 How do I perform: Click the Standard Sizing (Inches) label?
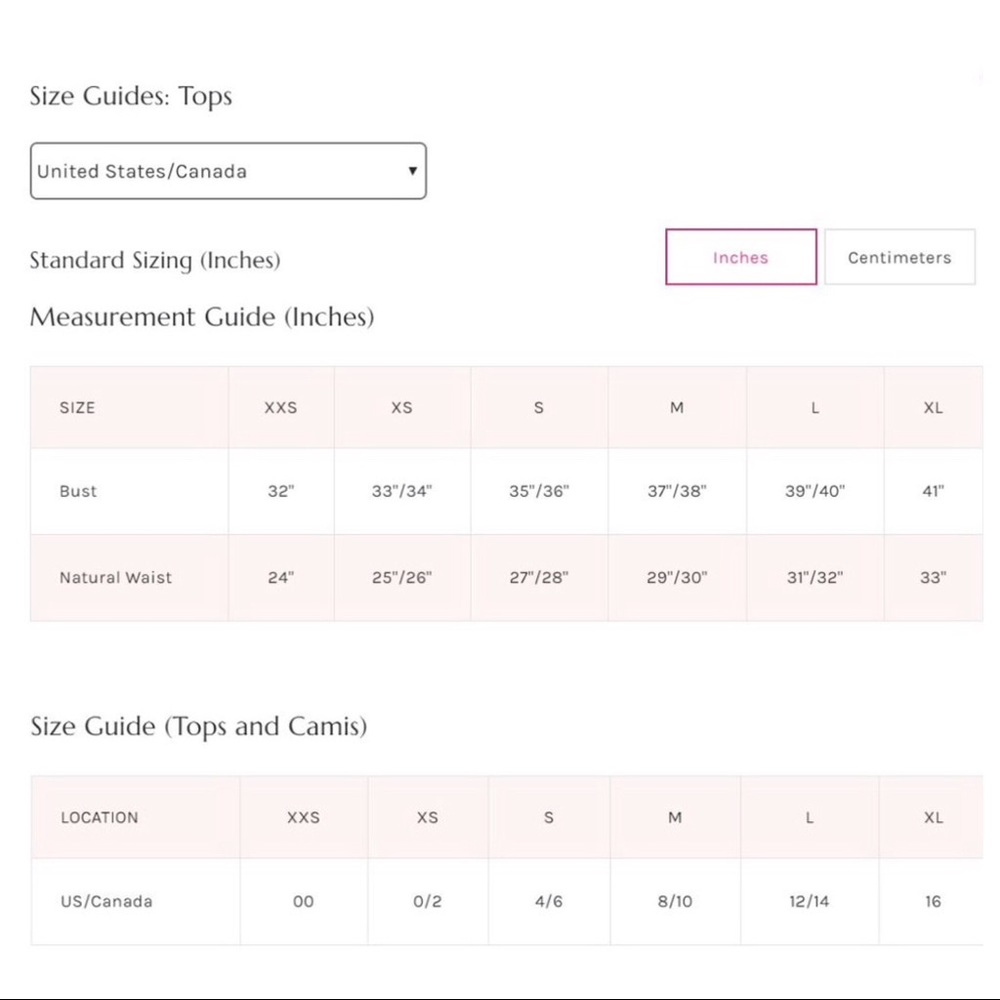[155, 260]
